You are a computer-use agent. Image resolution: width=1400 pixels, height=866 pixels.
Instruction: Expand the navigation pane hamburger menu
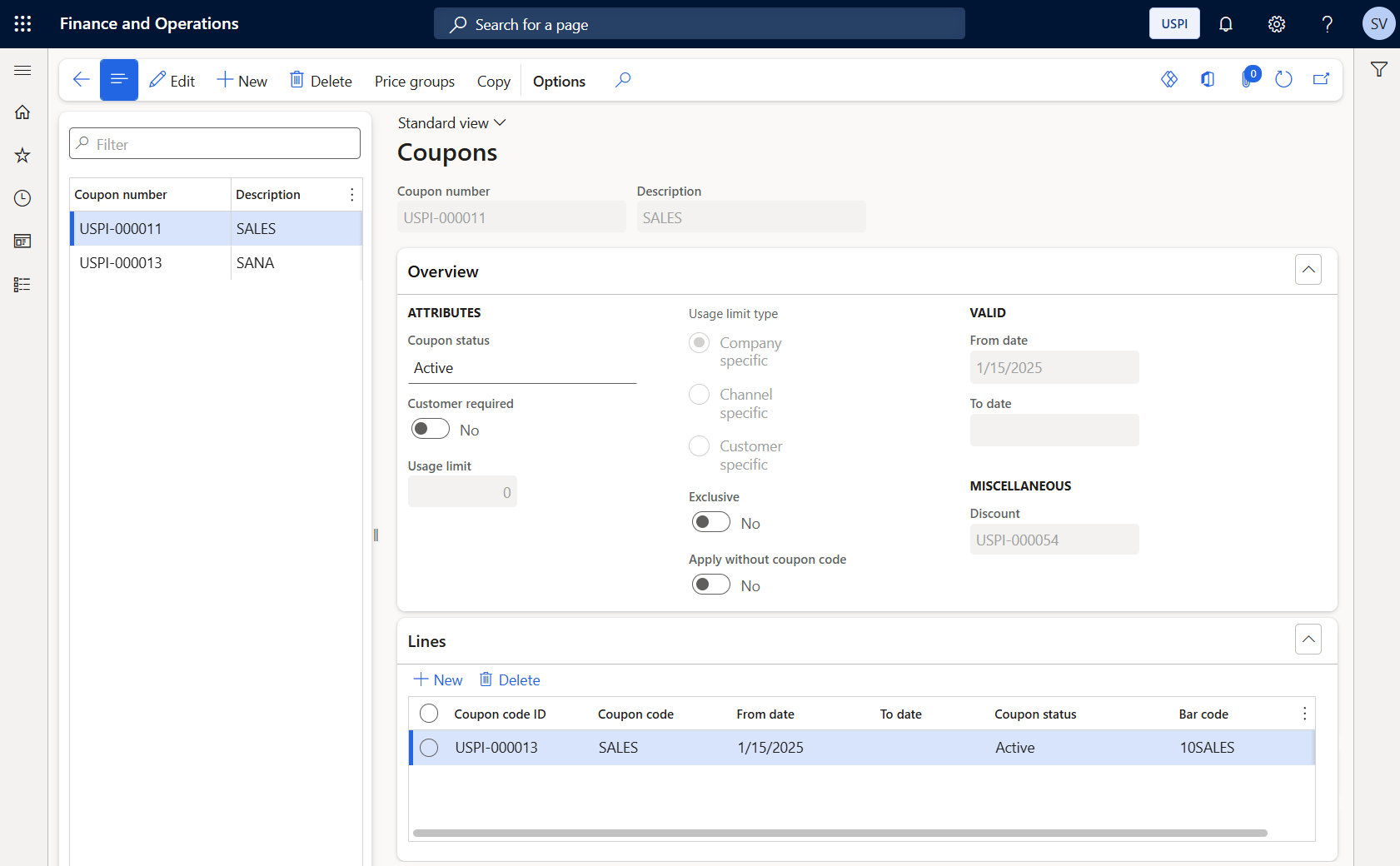pyautogui.click(x=22, y=71)
